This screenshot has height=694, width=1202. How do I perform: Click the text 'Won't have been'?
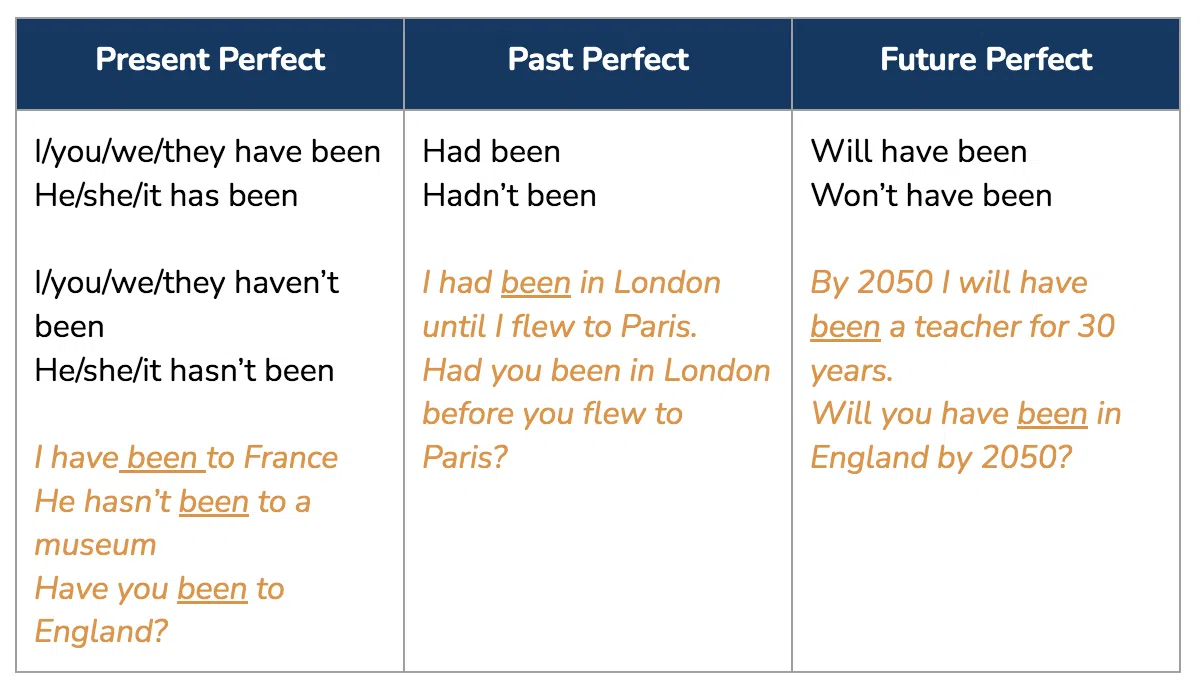pos(931,195)
